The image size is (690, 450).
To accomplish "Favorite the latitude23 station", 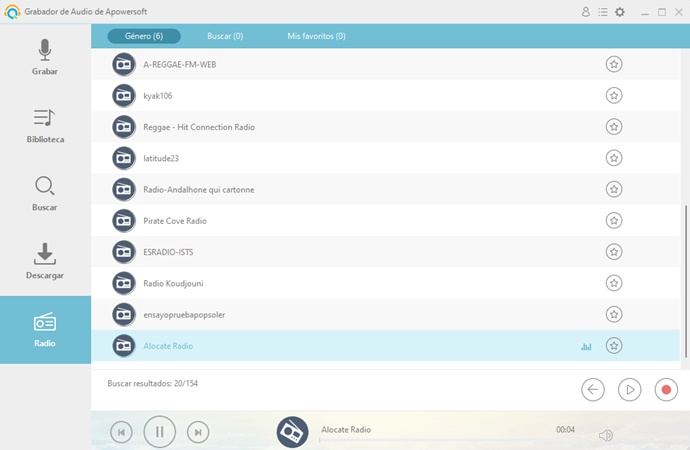I will point(614,158).
